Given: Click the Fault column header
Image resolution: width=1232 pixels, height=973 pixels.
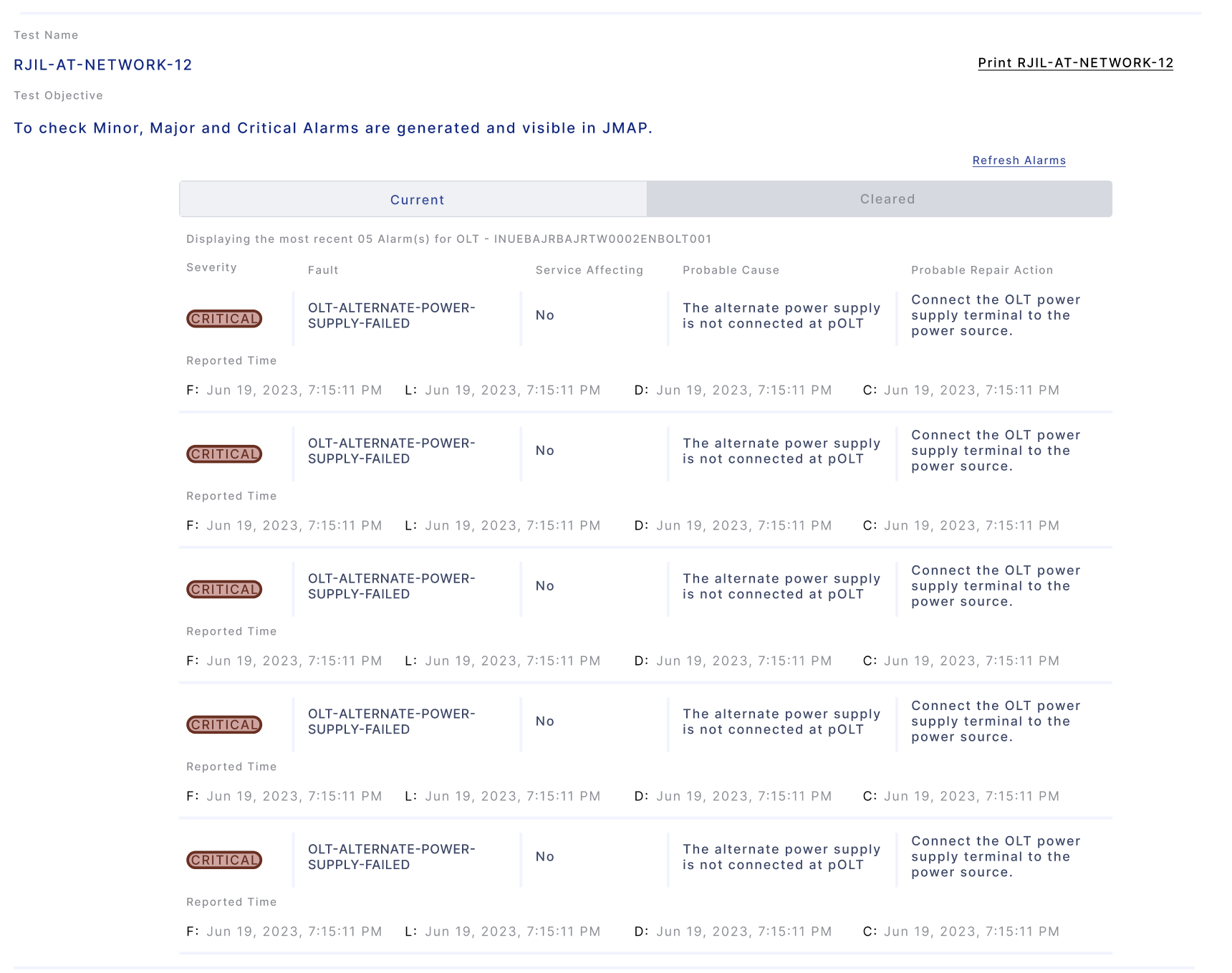Looking at the screenshot, I should pyautogui.click(x=323, y=270).
